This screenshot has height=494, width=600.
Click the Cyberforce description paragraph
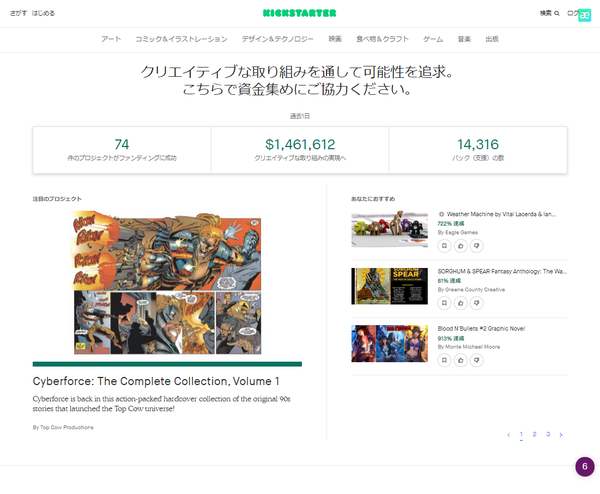click(161, 404)
